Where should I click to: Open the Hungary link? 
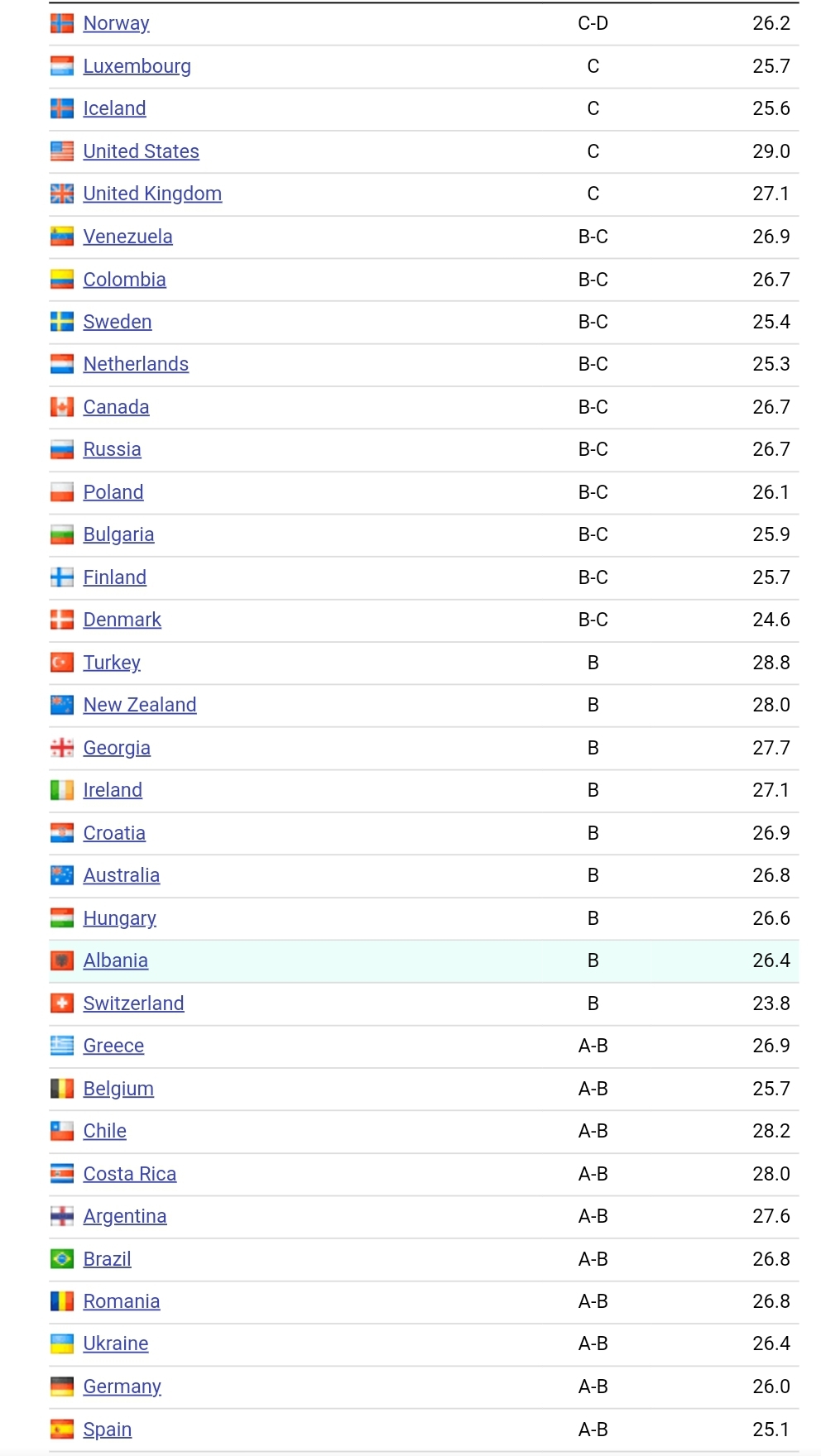[x=120, y=918]
